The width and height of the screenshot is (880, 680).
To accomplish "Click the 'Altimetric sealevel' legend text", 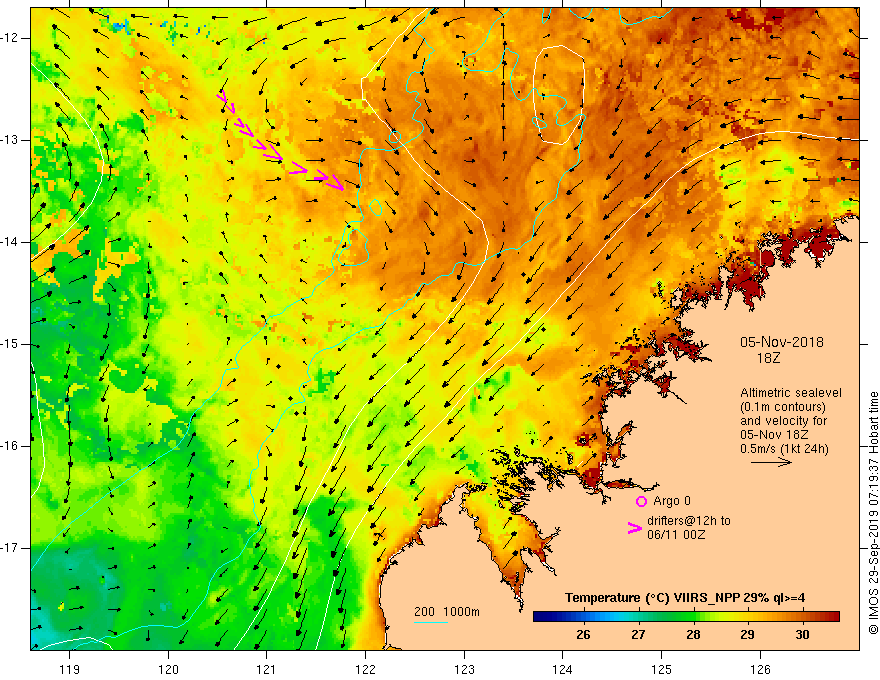I will tap(791, 393).
